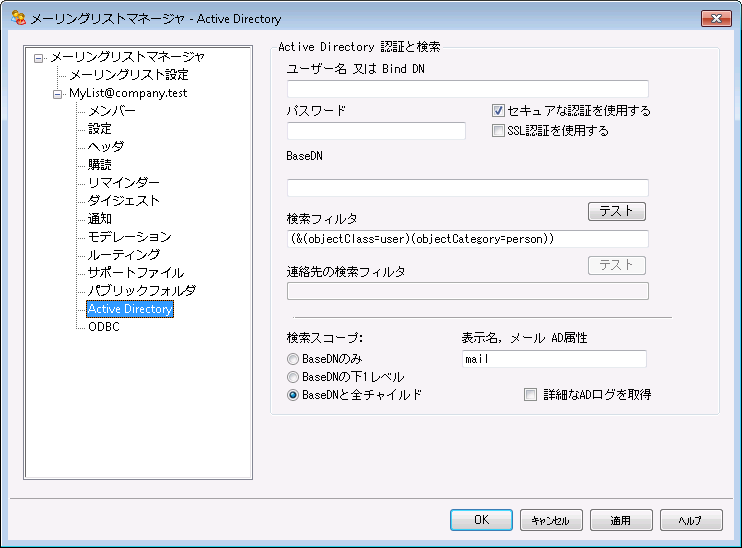Screen dimensions: 742x548
Task: Select リマインダー in the tree
Action: point(124,183)
